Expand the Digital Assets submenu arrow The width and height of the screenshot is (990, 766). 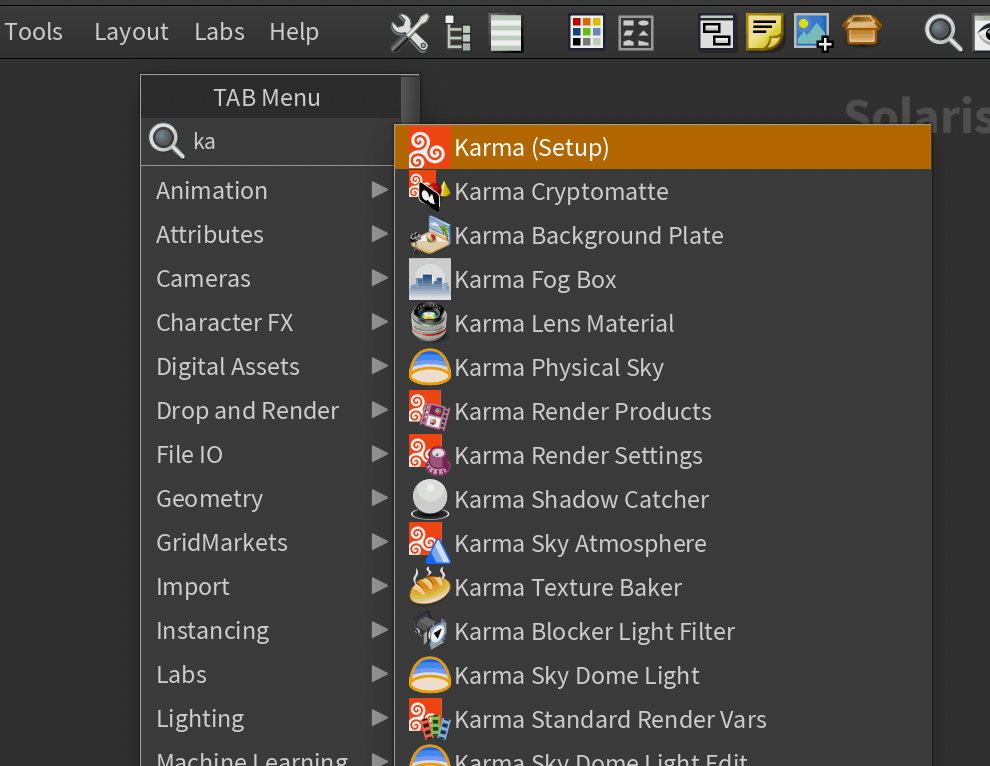click(379, 366)
